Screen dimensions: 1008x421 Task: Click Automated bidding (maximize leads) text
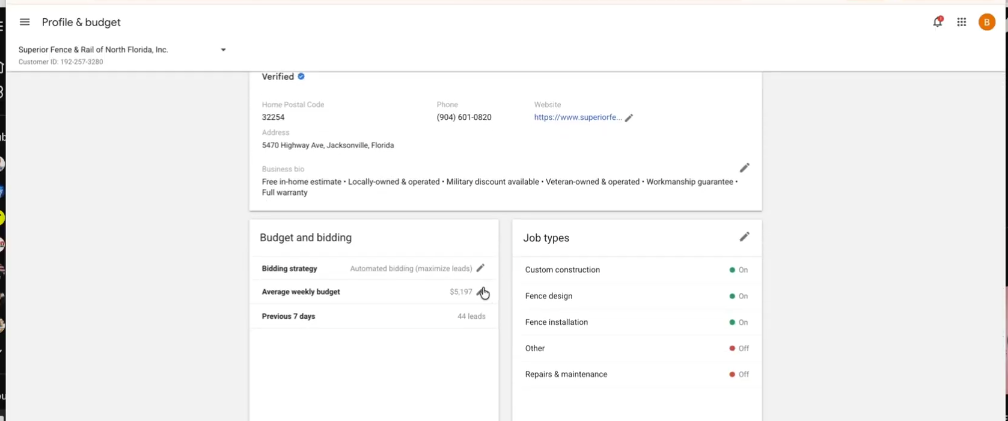pos(411,269)
